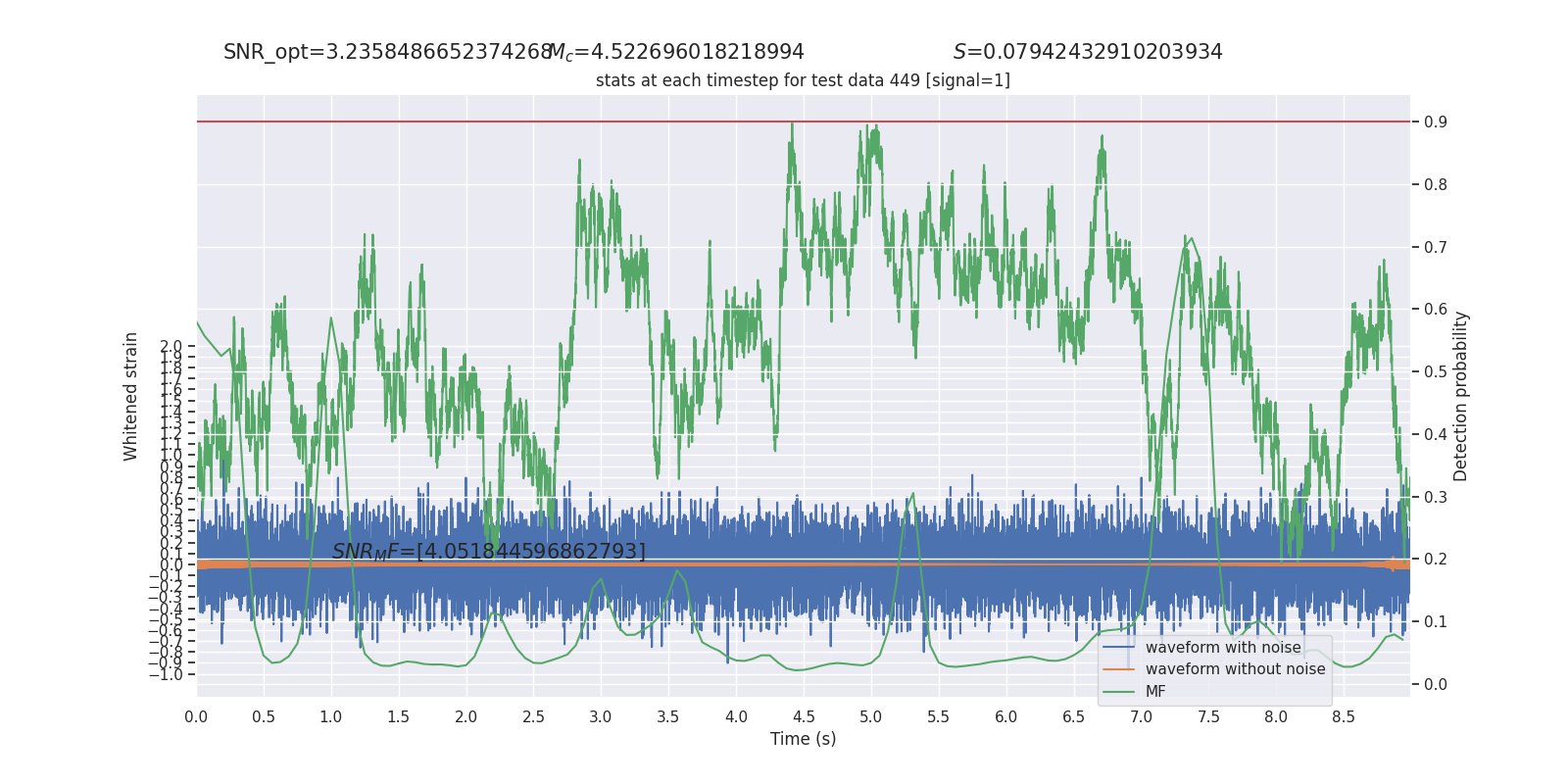
Task: Click x-axis tick label 1.5
Action: tap(398, 717)
